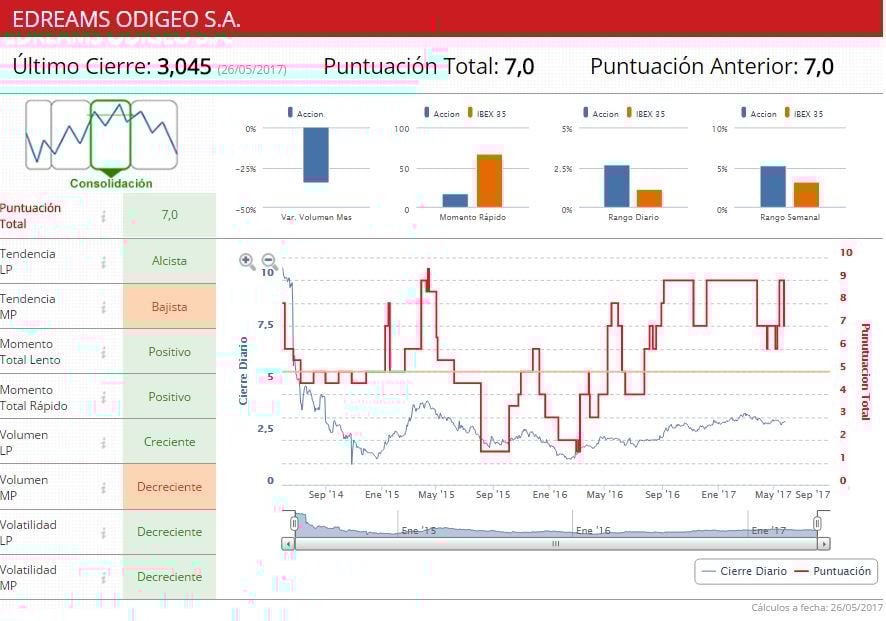Viewport: 886px width, 621px height.
Task: Click the Cálculos a fecha 26/05/2017 note
Action: click(816, 608)
